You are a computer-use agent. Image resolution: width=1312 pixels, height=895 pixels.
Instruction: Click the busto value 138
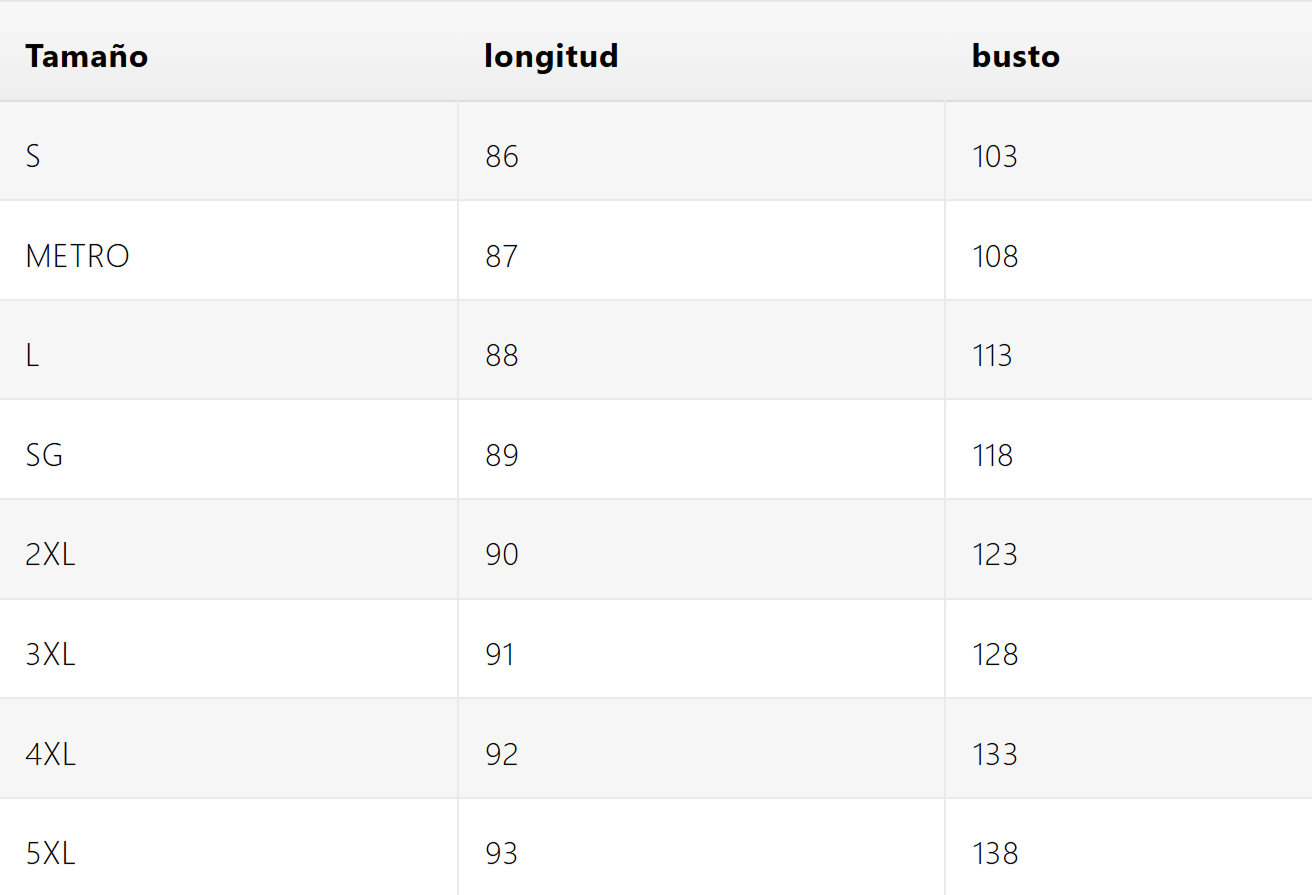click(x=994, y=853)
